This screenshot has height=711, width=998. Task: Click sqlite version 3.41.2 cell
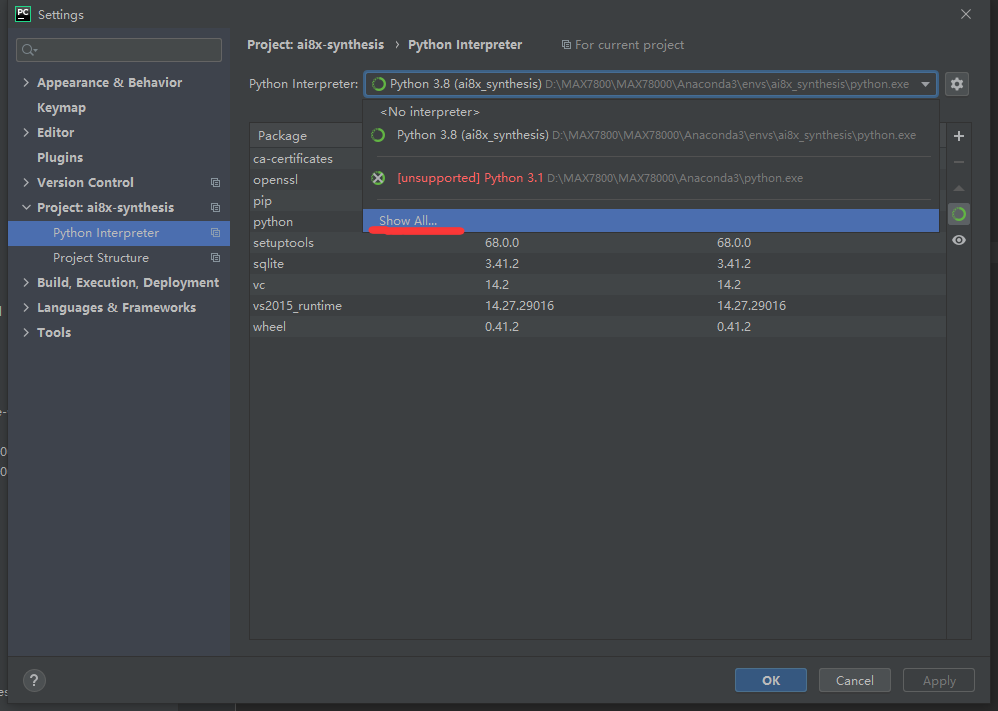(x=502, y=264)
